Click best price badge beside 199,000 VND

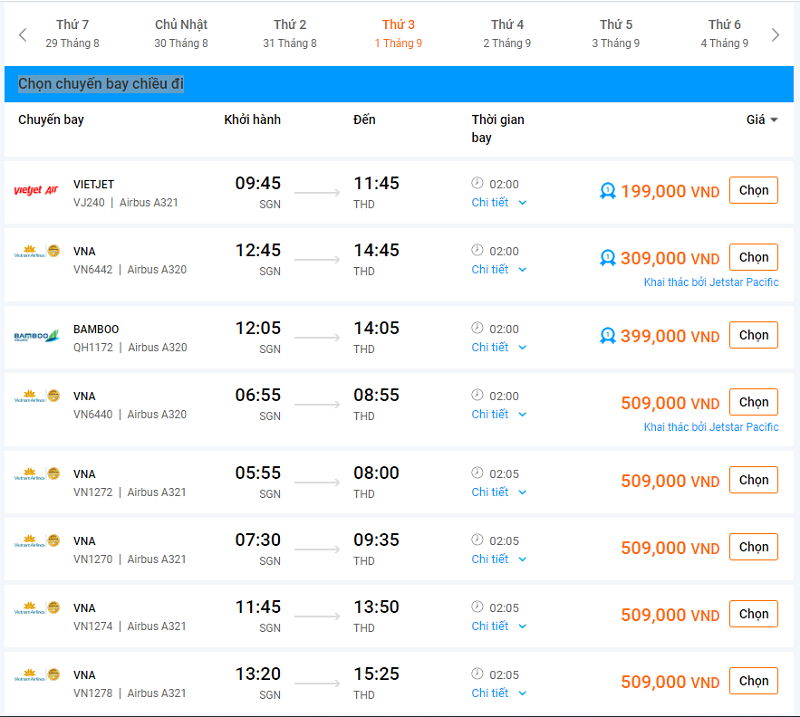coord(607,191)
